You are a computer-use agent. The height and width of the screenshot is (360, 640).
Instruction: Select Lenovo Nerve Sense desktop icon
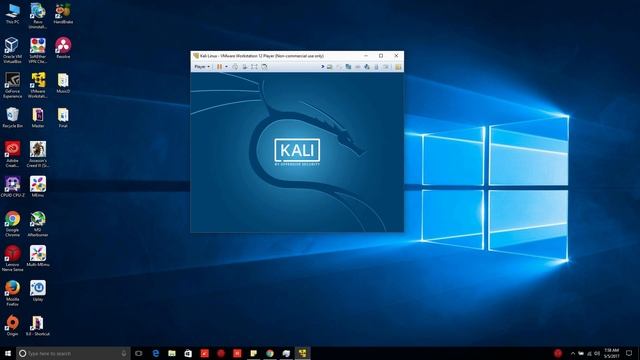[x=12, y=258]
